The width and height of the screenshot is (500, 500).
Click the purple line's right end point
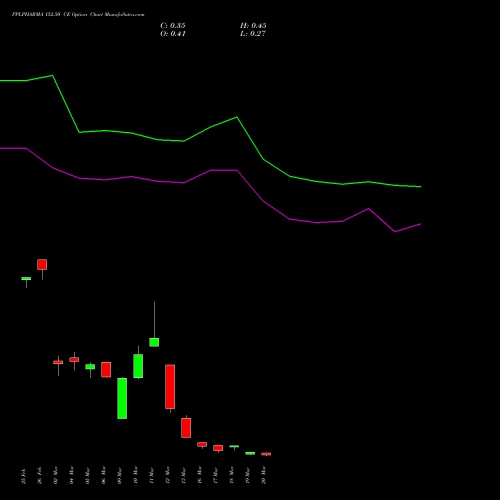click(x=421, y=224)
